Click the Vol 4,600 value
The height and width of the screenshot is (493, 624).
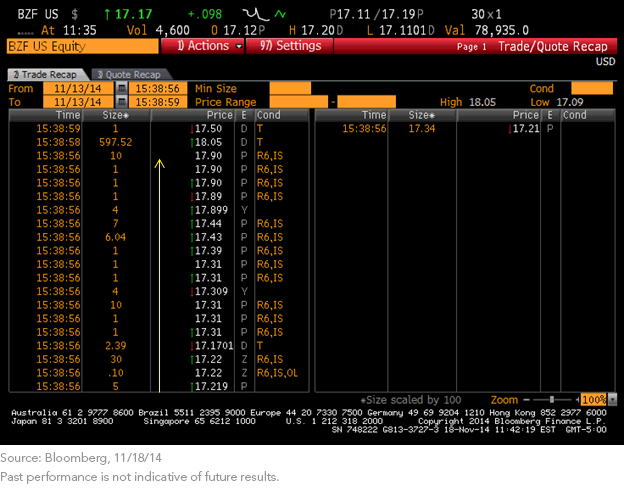point(173,30)
